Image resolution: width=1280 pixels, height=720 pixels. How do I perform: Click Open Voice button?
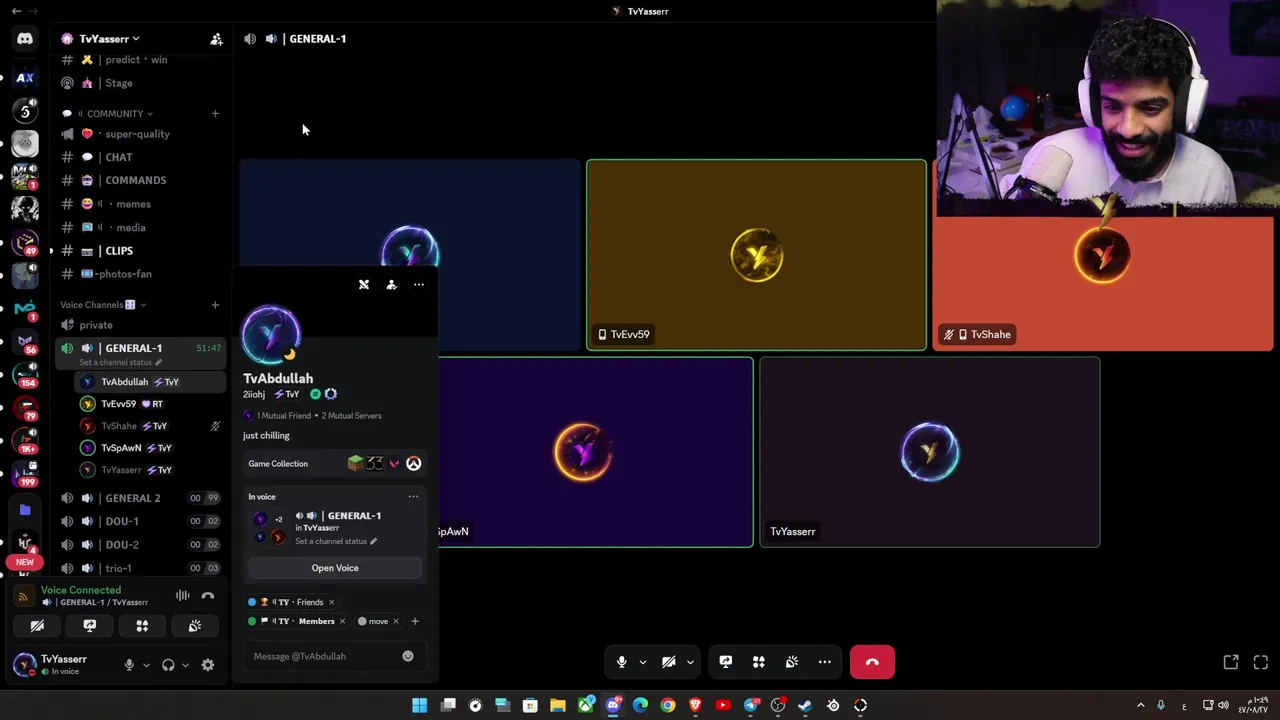(335, 568)
